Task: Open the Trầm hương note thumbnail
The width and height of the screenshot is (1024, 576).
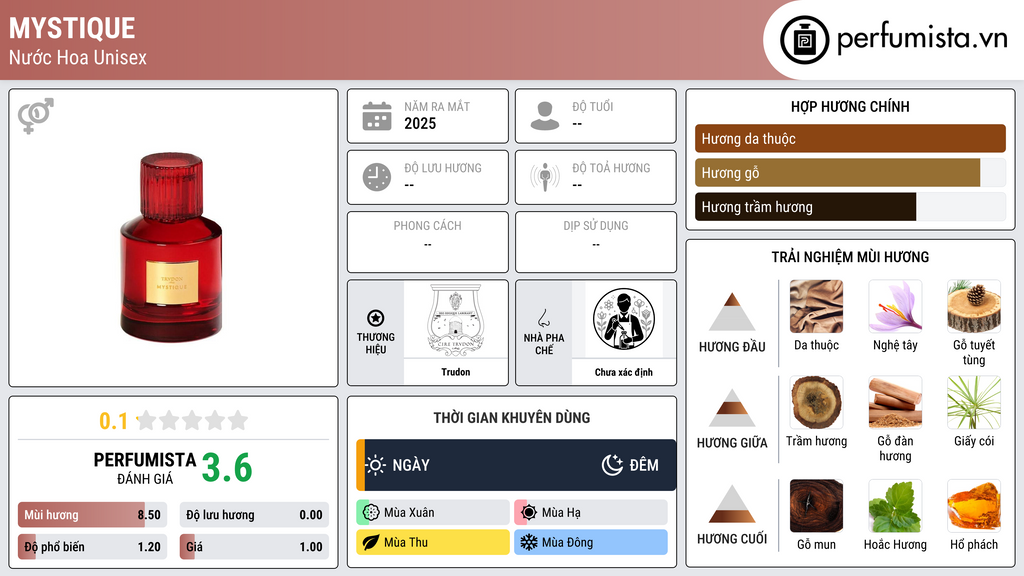Action: 816,402
